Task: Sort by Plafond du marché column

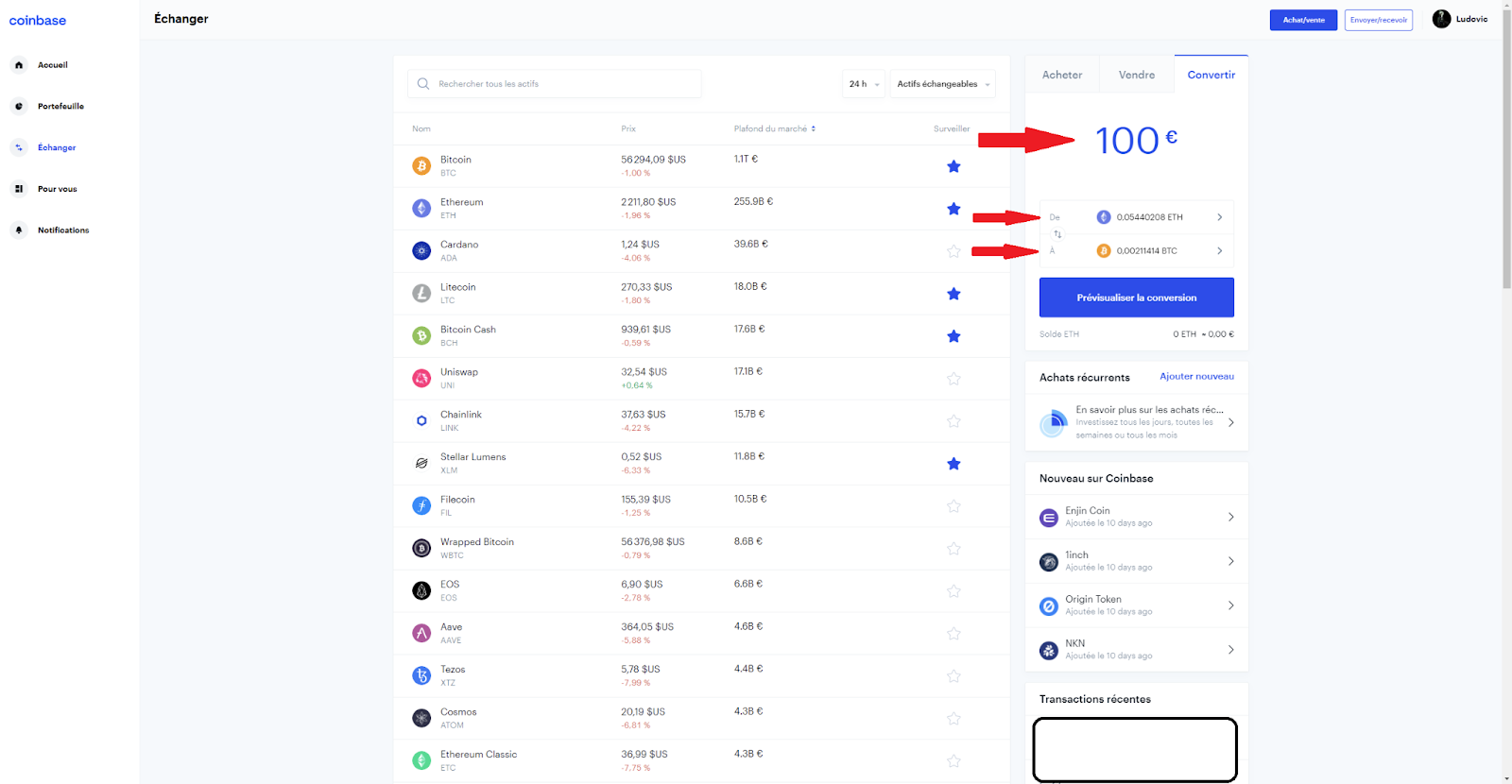Action: [x=774, y=128]
